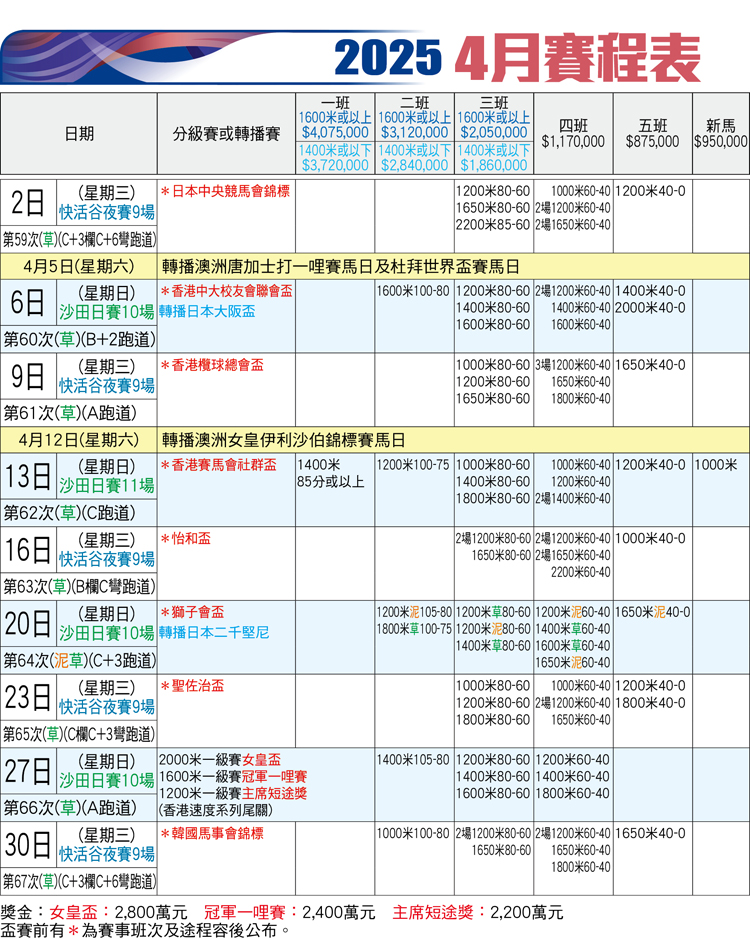Click 轉播日本大阪盃 text
This screenshot has width=750, height=940.
tap(207, 312)
